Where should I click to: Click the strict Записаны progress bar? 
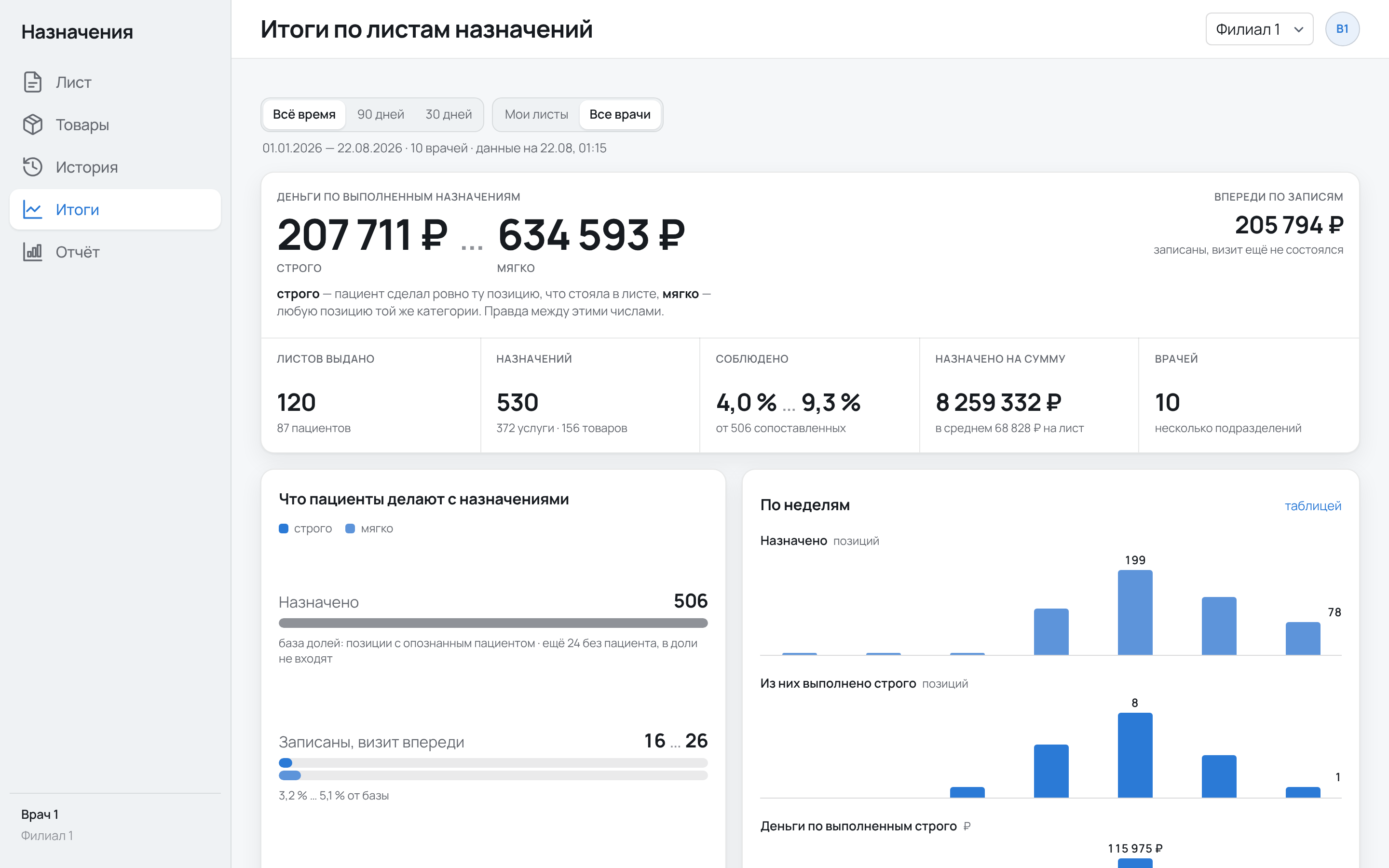493,763
